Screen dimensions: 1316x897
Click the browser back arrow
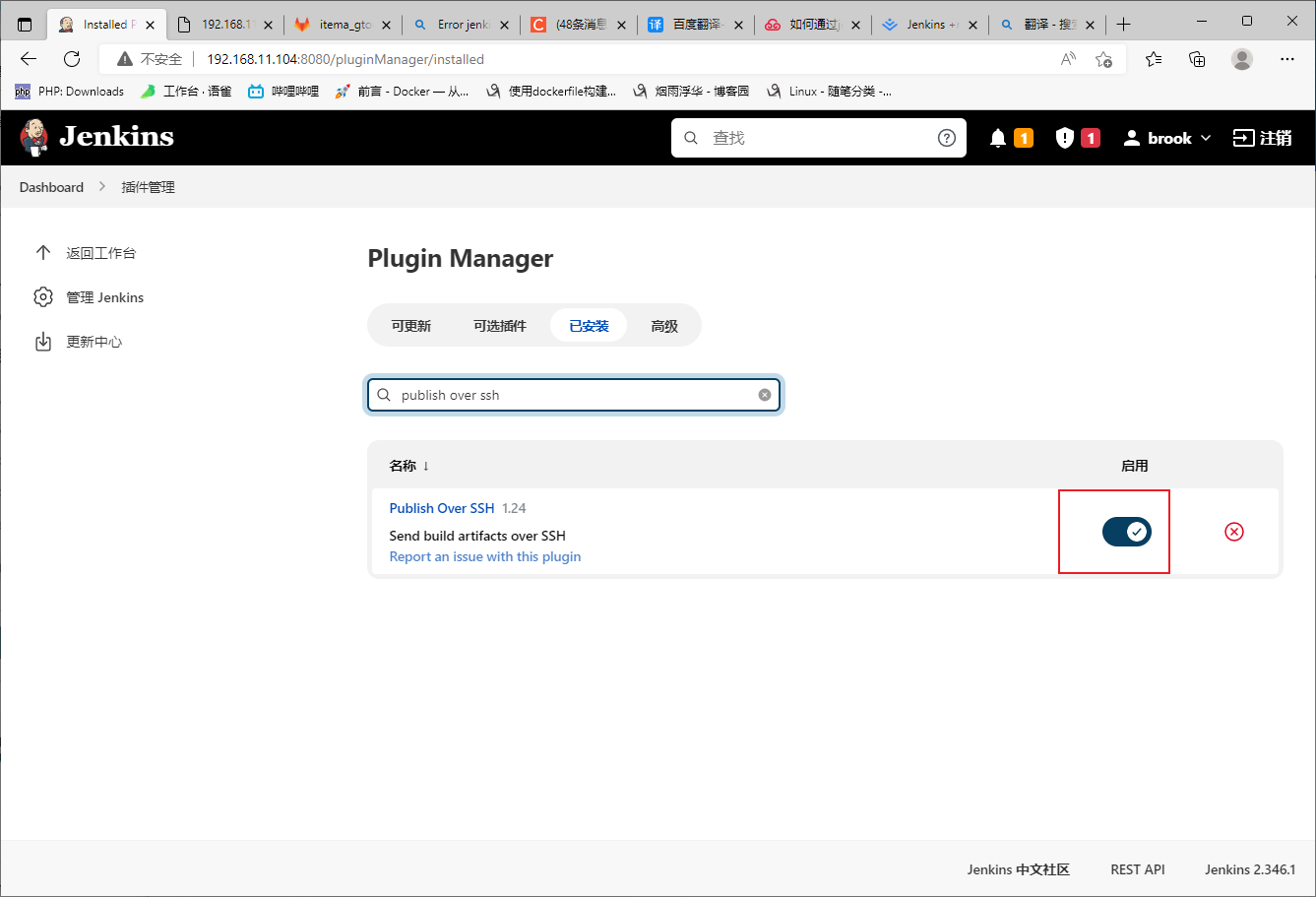pyautogui.click(x=29, y=59)
